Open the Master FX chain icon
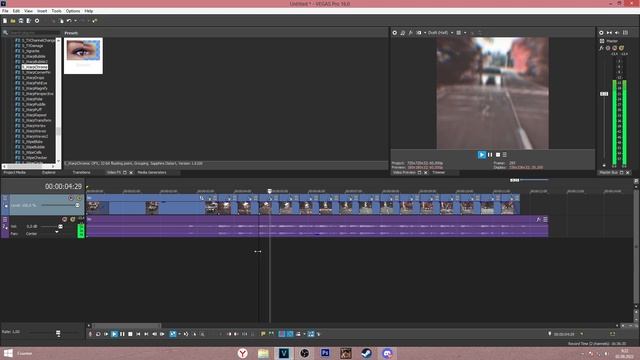 coord(602,48)
